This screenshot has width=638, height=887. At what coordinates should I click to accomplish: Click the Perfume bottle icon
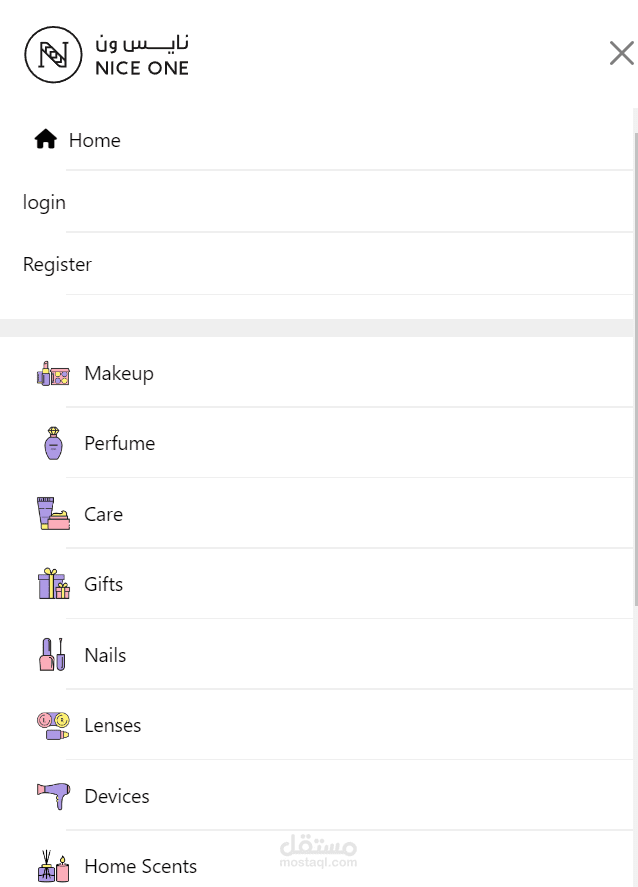(53, 443)
